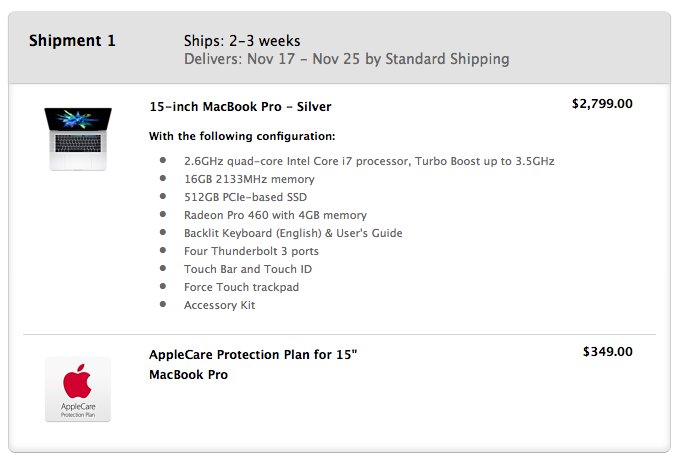Select the Four Thunderbolt 3 ports item
The image size is (683, 468).
(251, 251)
